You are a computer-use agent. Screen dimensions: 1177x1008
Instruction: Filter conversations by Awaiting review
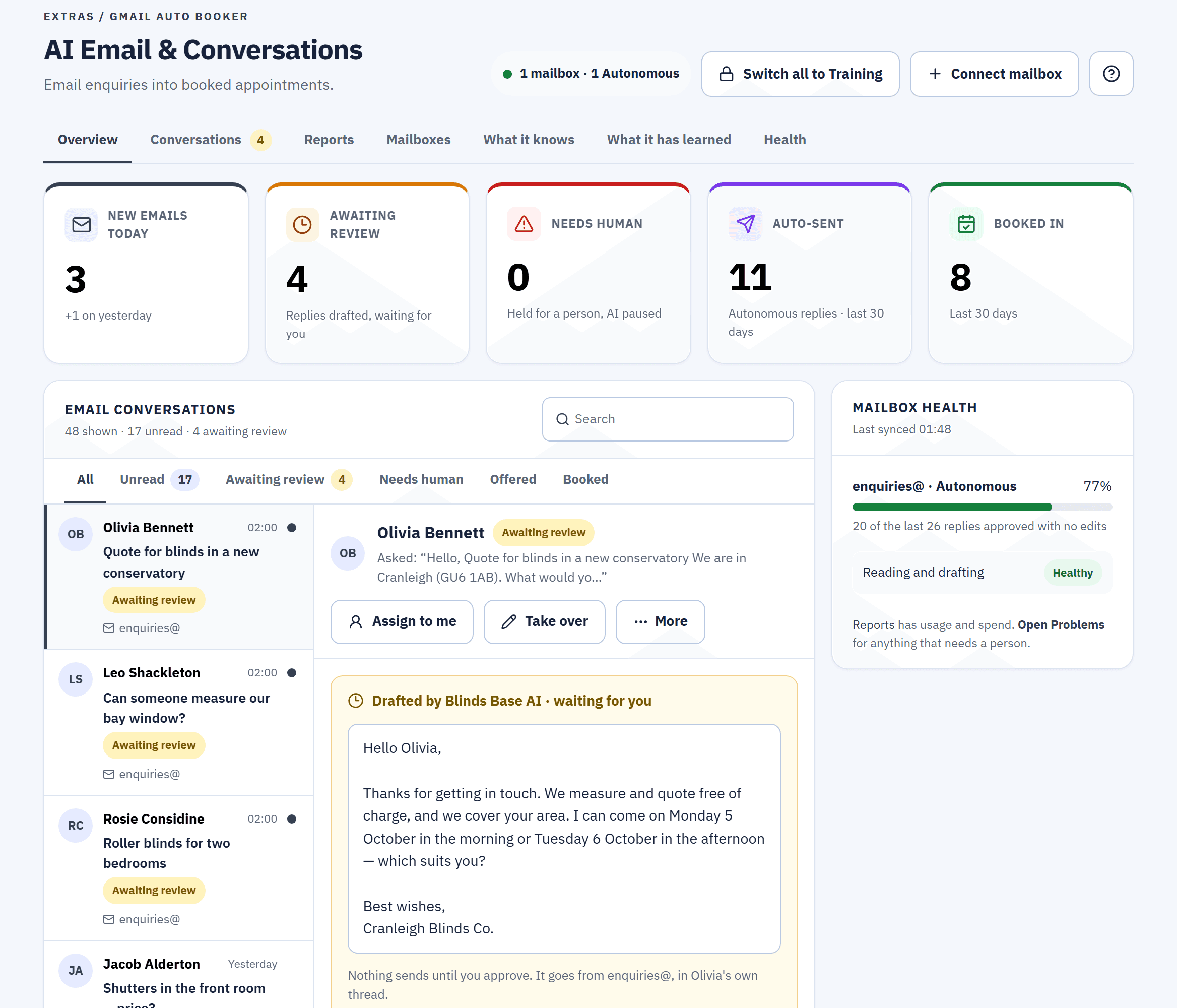[x=289, y=480]
